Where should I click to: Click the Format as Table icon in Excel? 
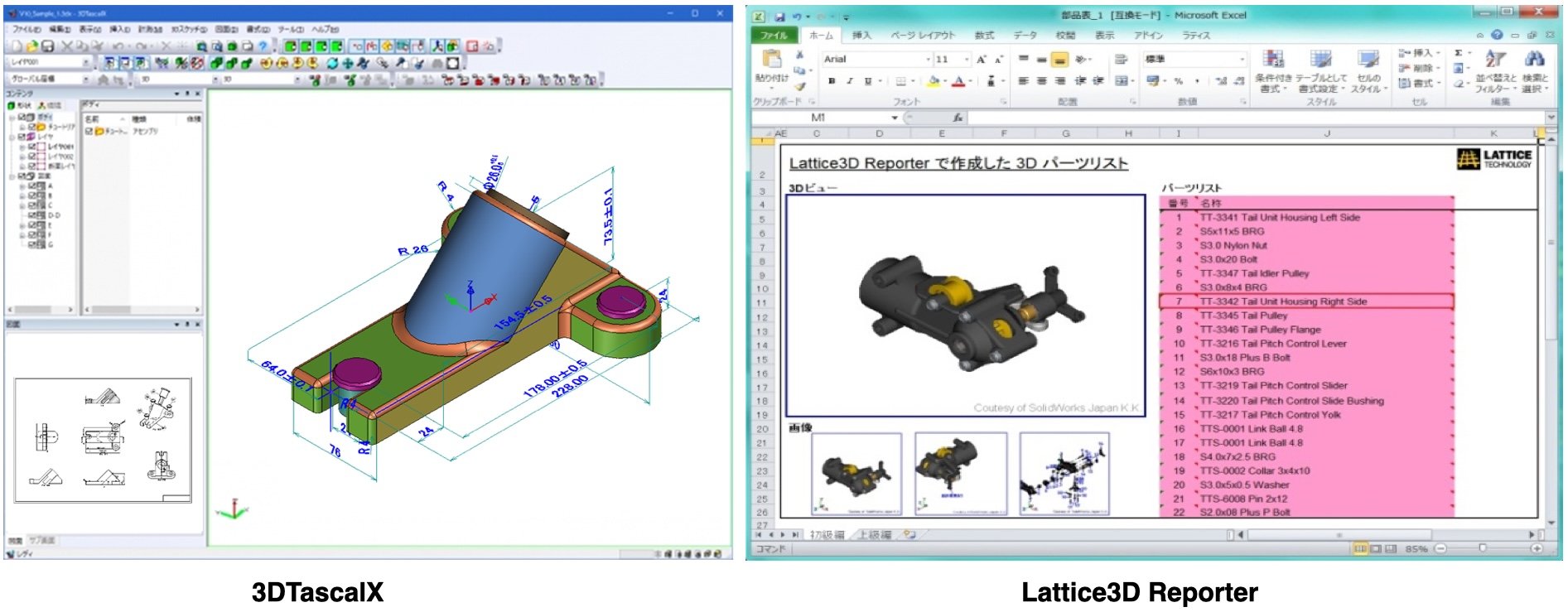click(1320, 59)
